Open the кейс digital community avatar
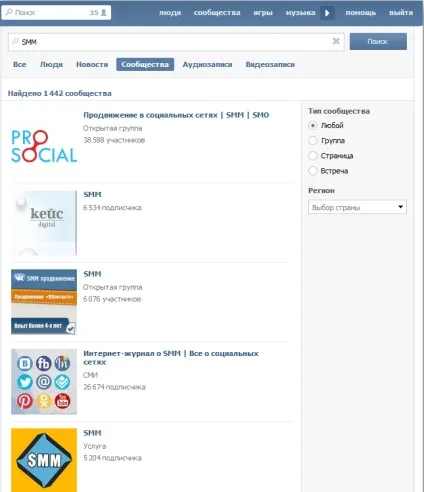Screen dimensions: 424x492 pos(44,223)
